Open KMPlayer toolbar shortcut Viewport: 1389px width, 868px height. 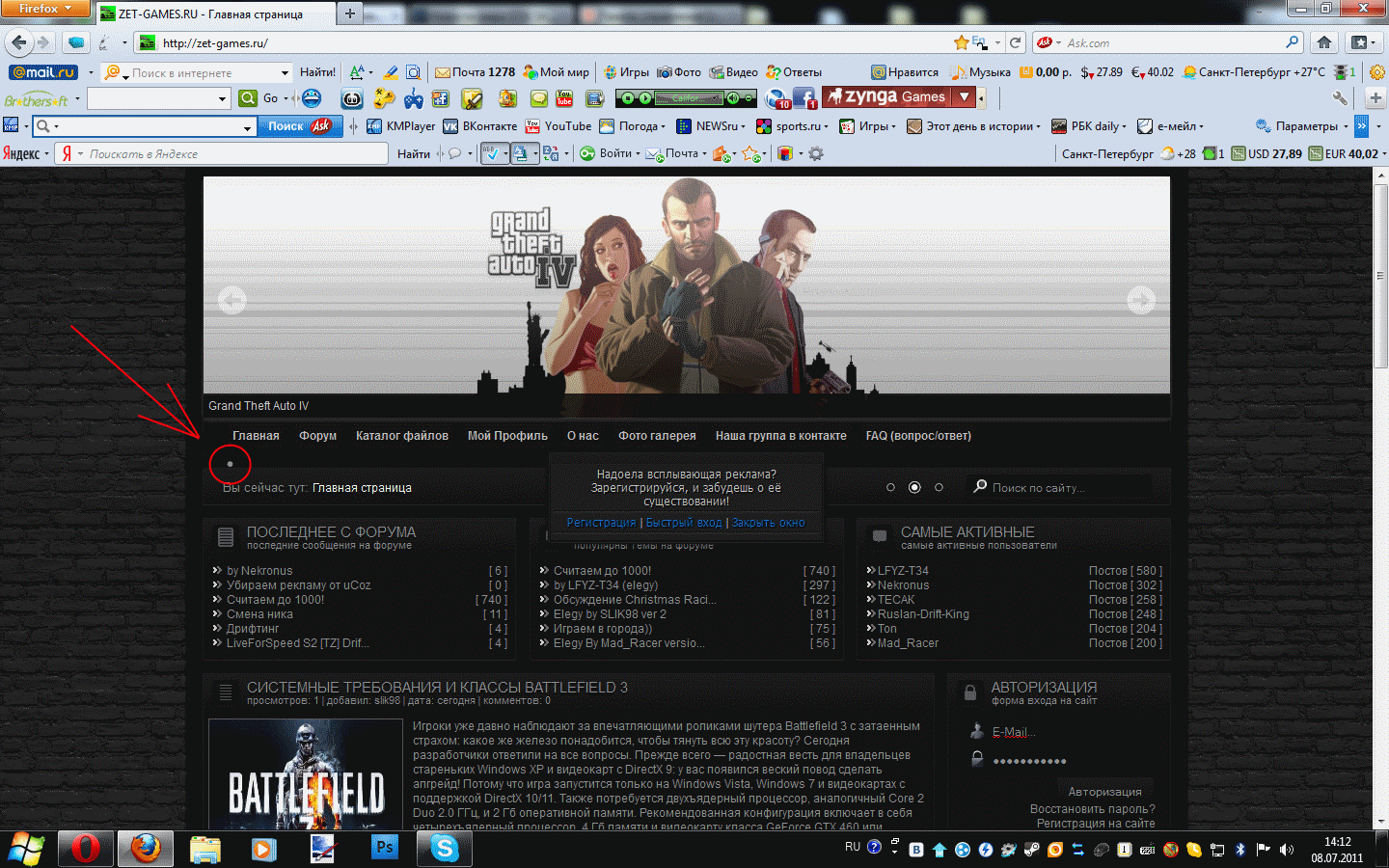click(x=401, y=126)
